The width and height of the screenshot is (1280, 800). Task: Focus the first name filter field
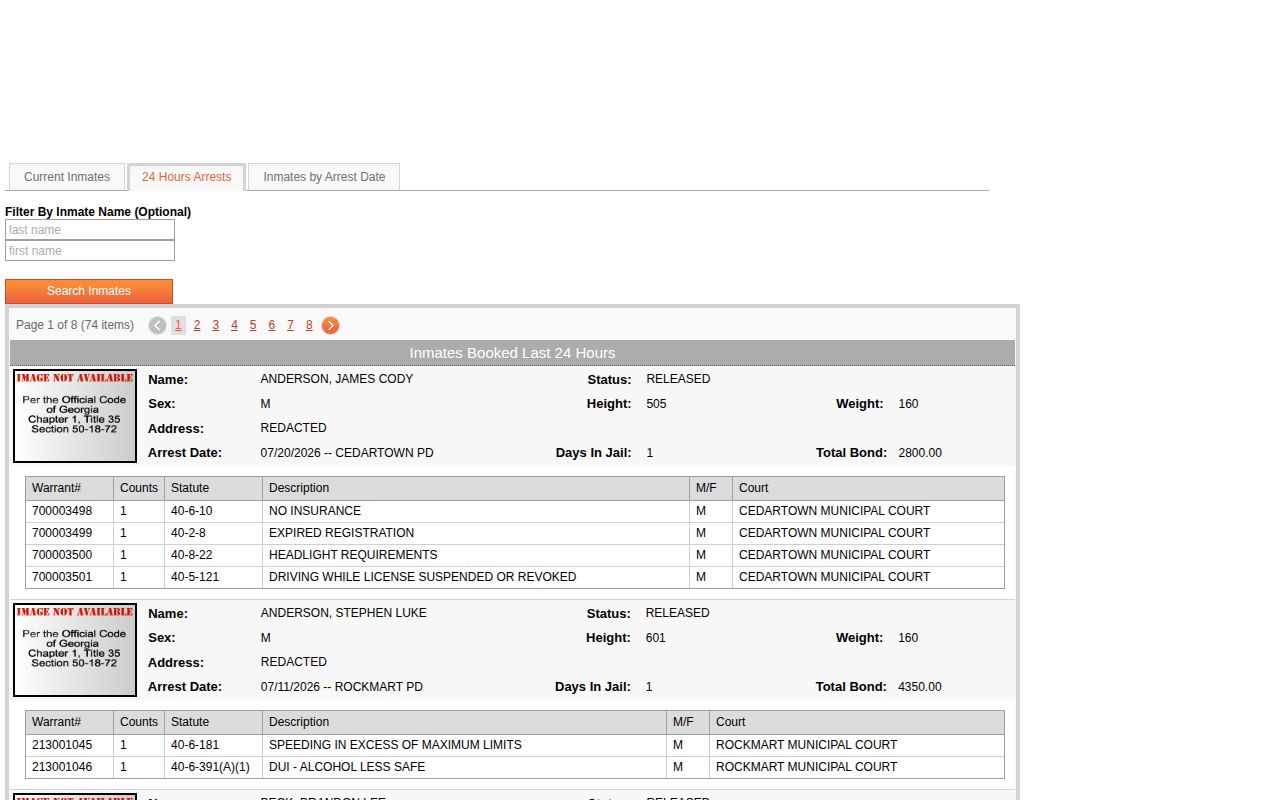(x=90, y=251)
